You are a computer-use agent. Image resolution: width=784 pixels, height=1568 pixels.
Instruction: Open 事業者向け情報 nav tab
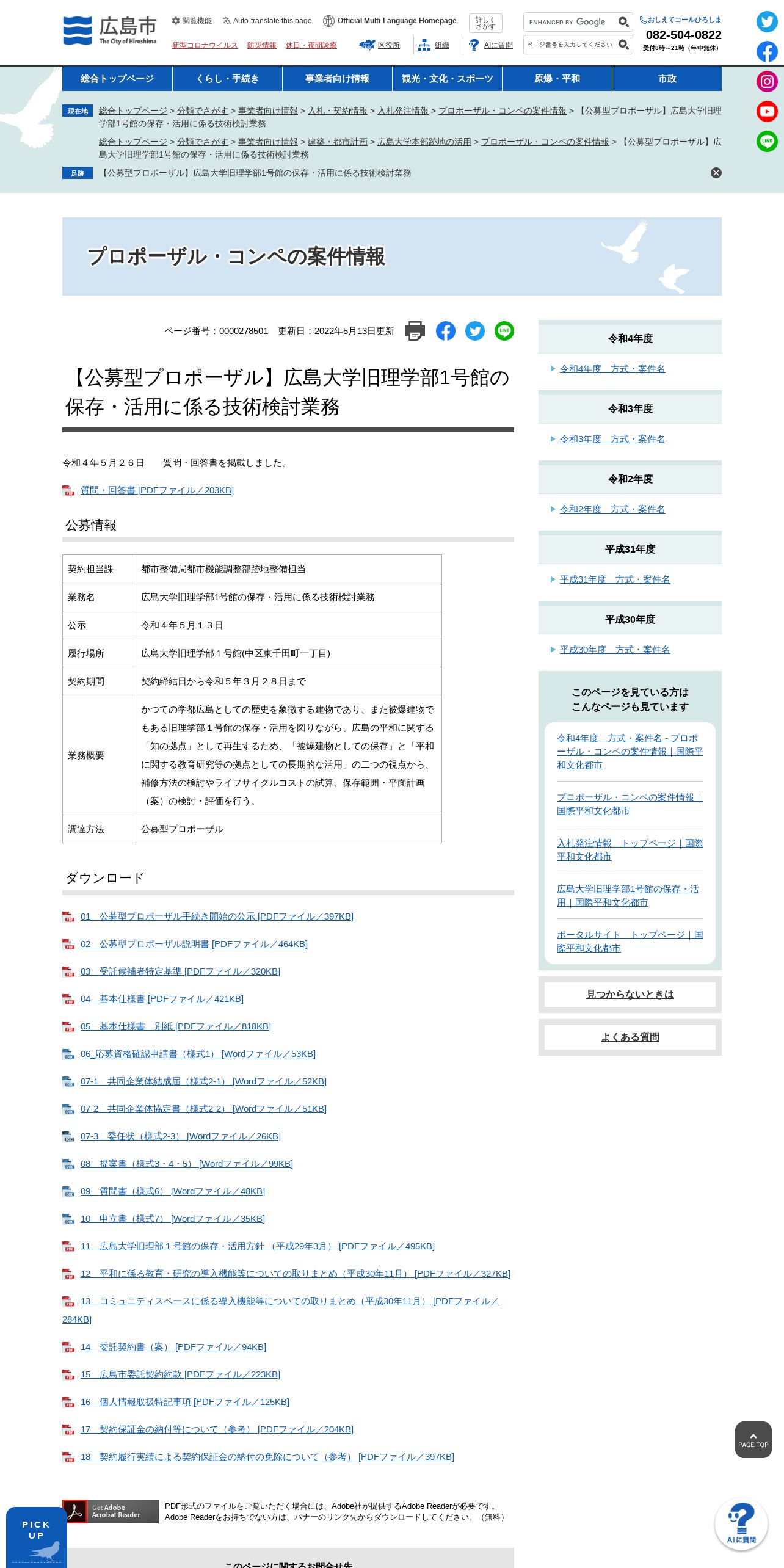(337, 79)
